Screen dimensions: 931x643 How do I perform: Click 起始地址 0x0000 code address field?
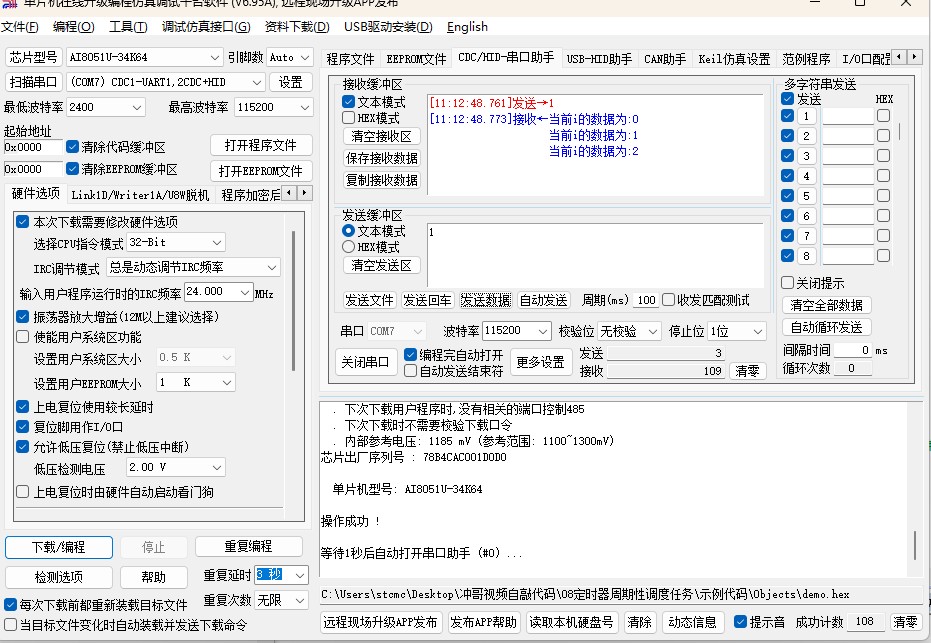coord(33,147)
